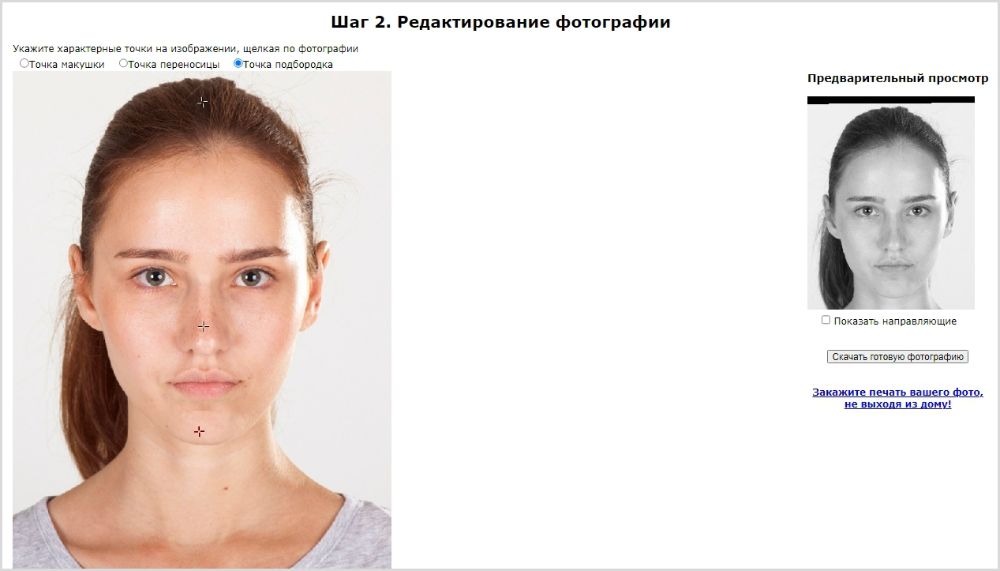The width and height of the screenshot is (1000, 571).
Task: Click the "Предварительный просмотр" heading
Action: [x=897, y=78]
